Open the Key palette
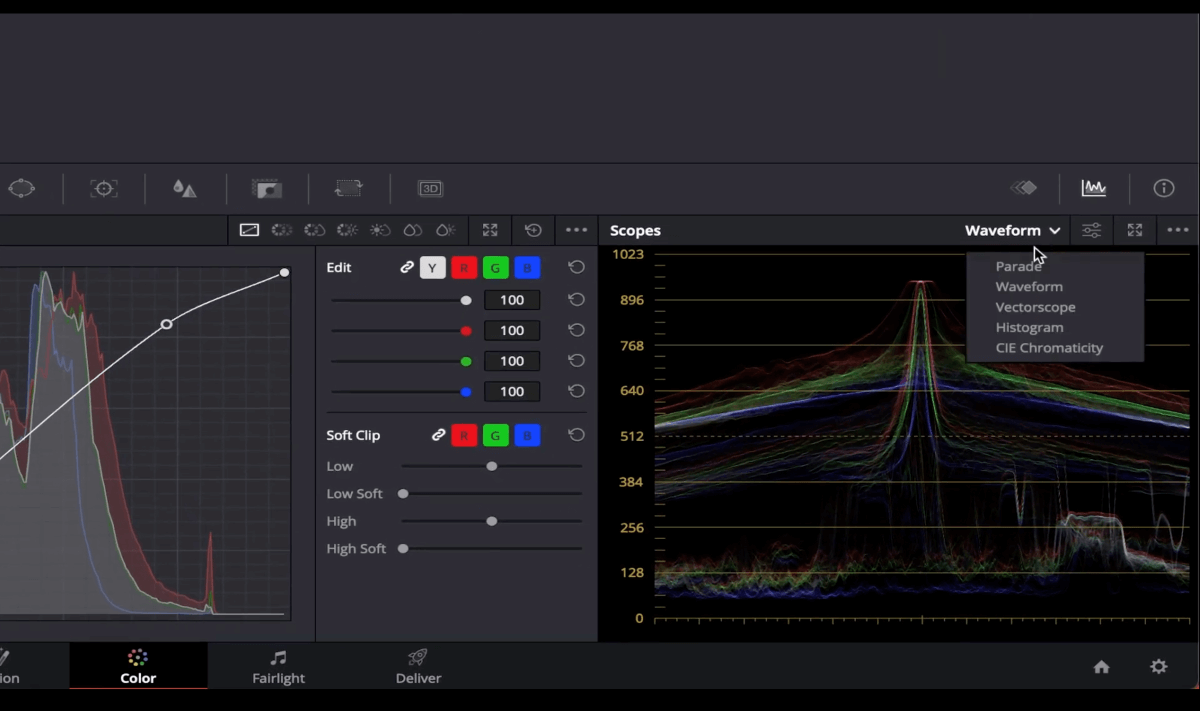1200x711 pixels. [x=267, y=188]
